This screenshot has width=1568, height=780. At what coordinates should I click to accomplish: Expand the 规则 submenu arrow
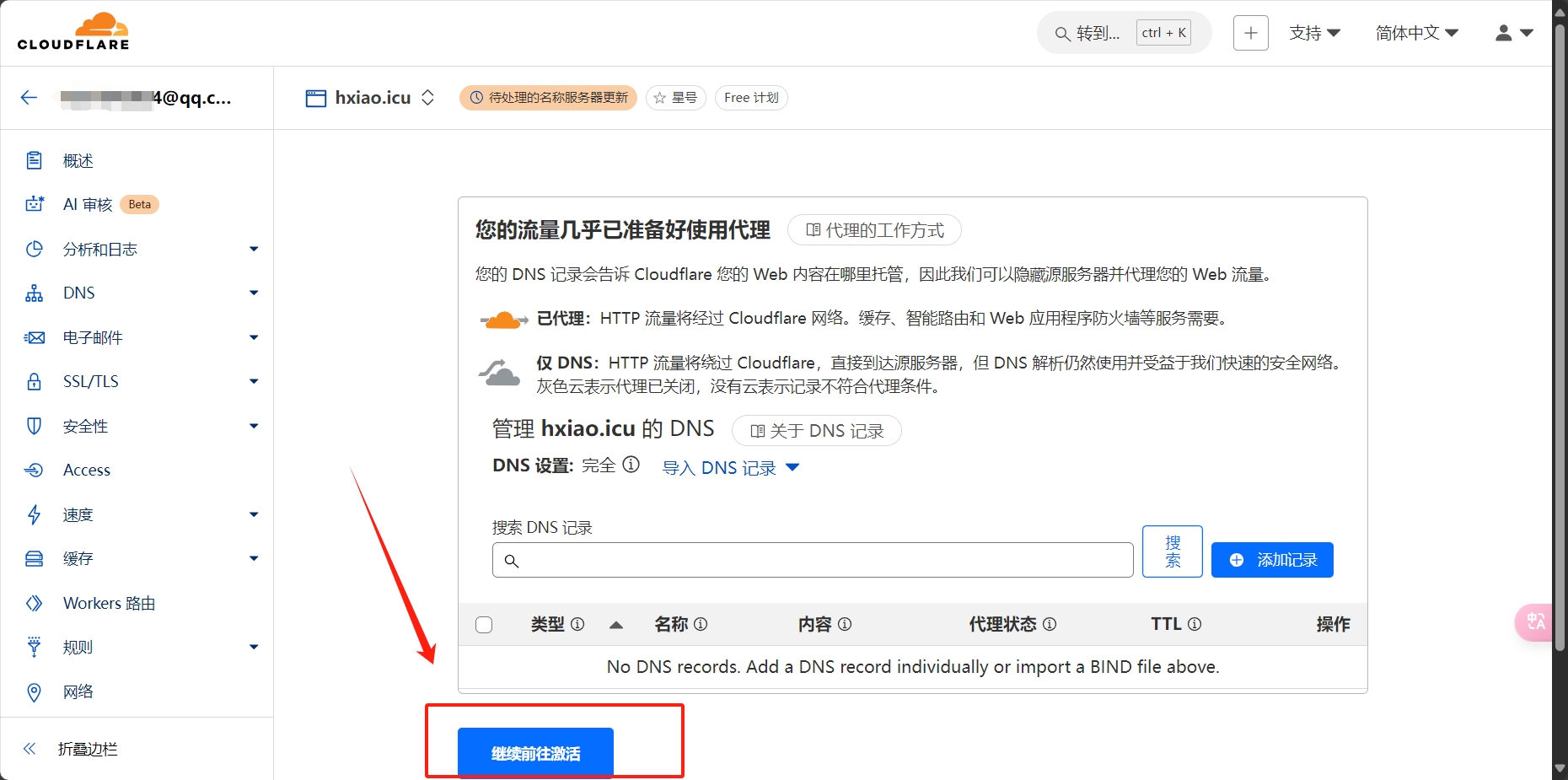[x=254, y=647]
